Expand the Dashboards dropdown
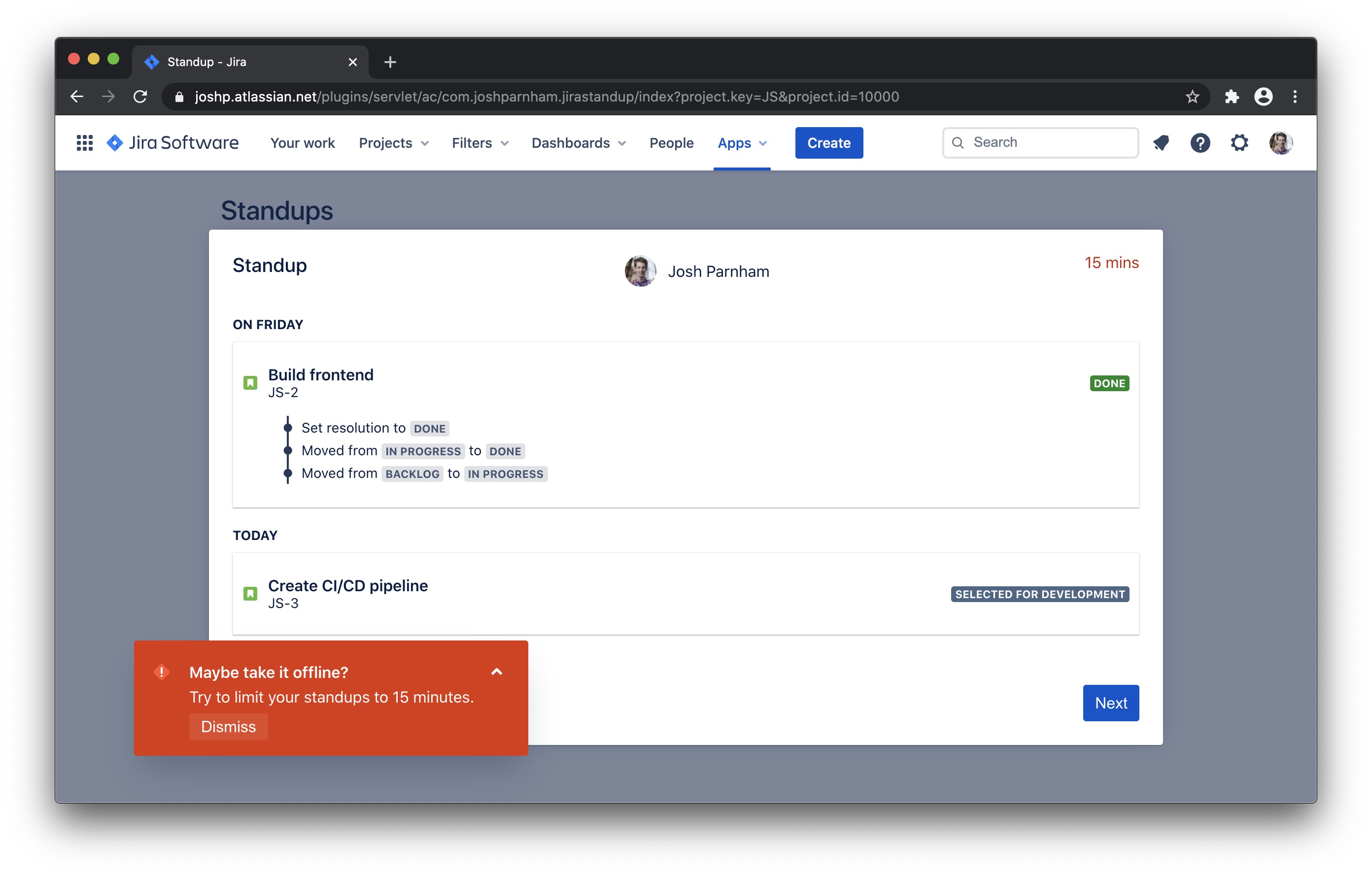The height and width of the screenshot is (876, 1372). tap(578, 143)
